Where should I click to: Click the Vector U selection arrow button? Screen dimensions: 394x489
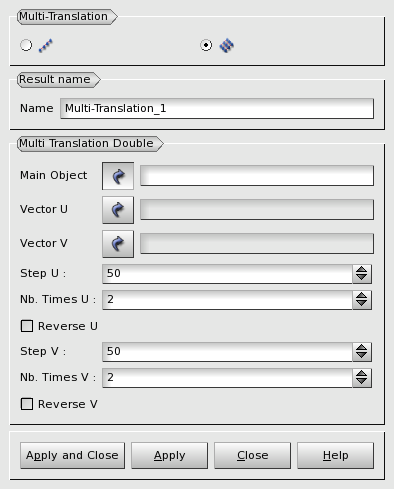click(118, 210)
